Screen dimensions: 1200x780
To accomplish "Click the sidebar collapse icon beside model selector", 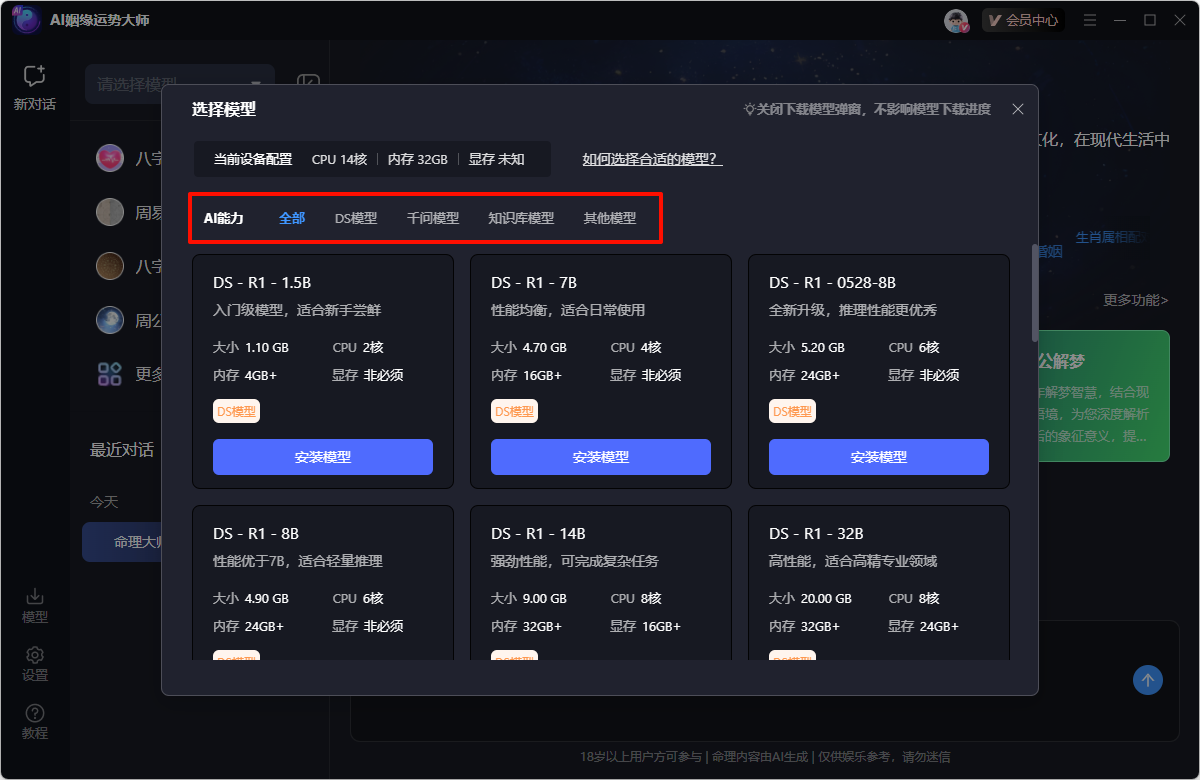I will coord(308,84).
